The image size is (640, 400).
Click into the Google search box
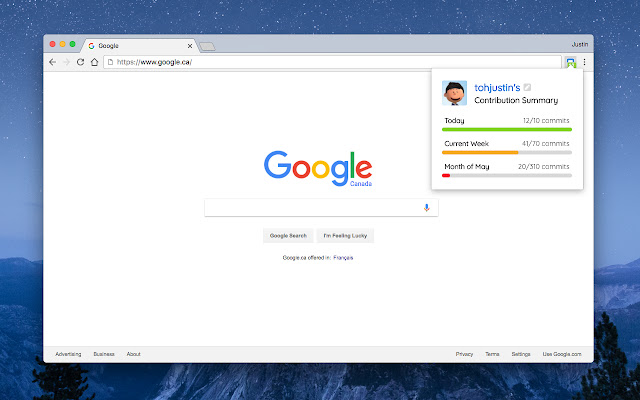(321, 208)
